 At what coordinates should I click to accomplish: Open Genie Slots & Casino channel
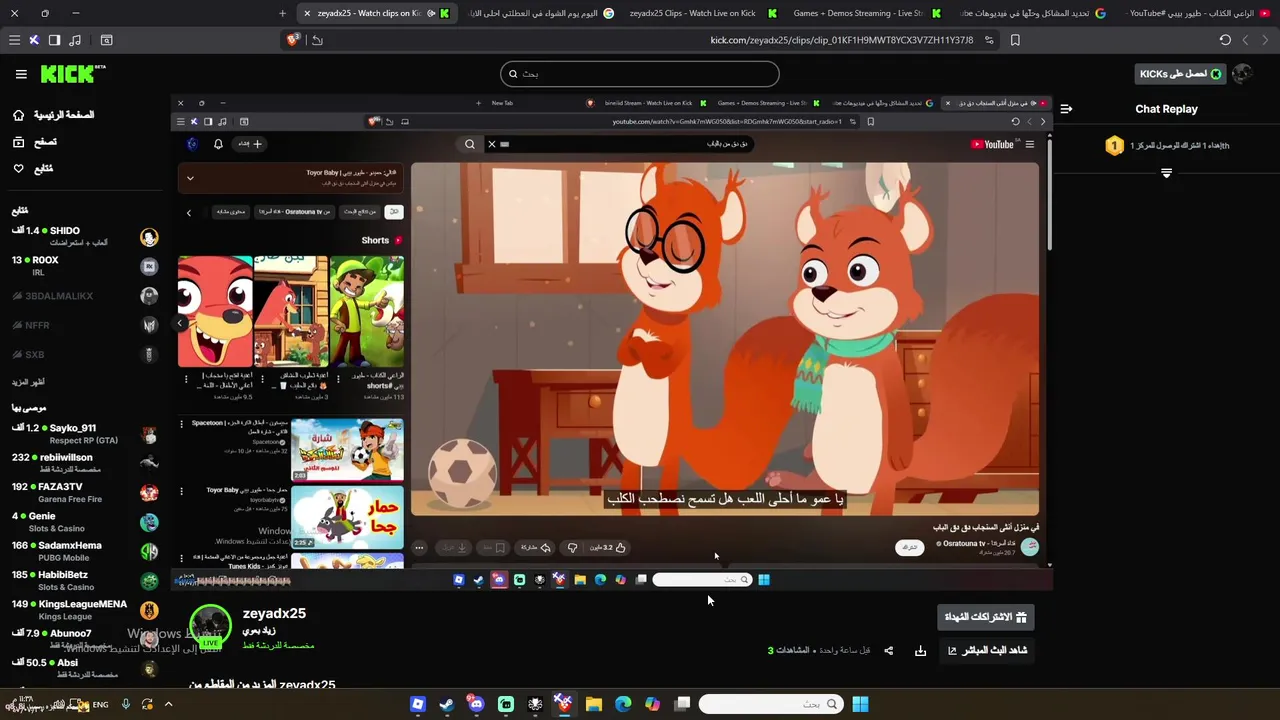85,522
